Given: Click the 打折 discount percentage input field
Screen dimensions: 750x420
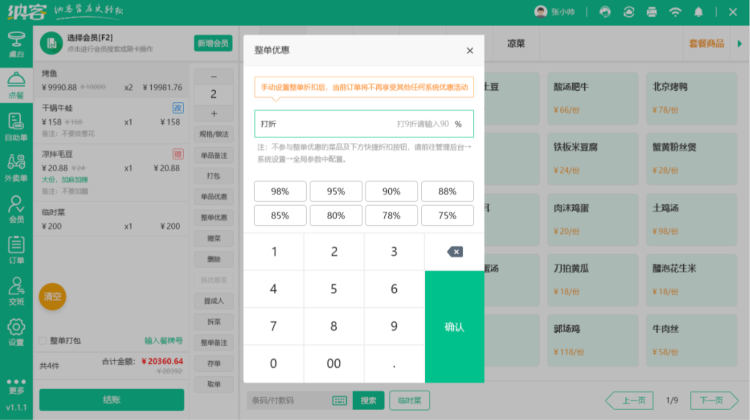Looking at the screenshot, I should coord(350,124).
